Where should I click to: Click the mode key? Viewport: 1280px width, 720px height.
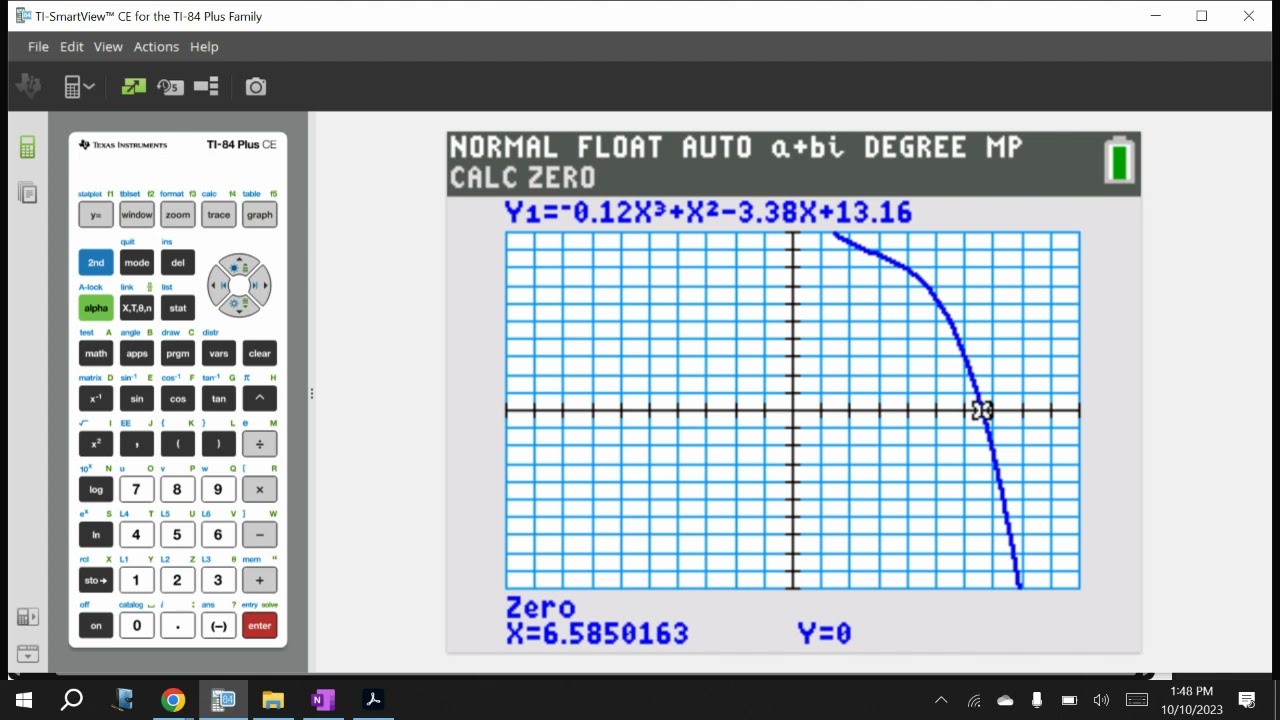click(137, 263)
